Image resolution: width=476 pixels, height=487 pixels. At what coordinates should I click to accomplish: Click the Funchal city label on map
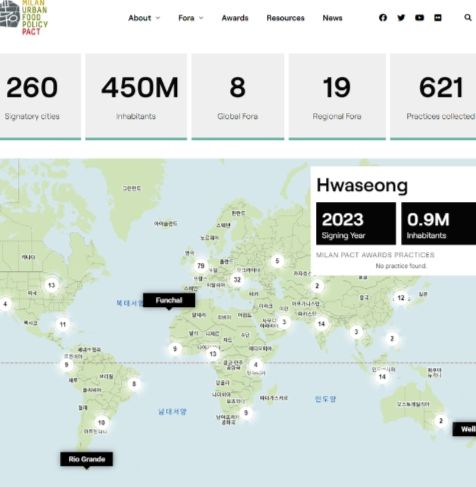pos(169,300)
